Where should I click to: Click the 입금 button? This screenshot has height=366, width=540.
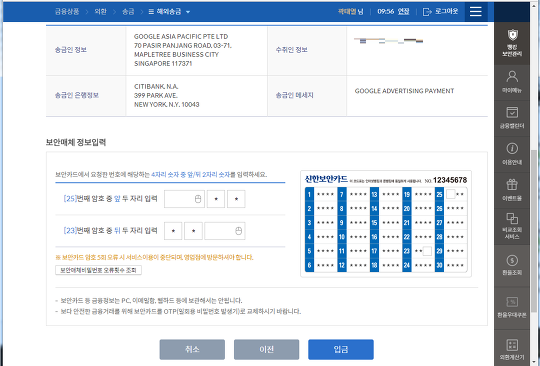coord(341,349)
